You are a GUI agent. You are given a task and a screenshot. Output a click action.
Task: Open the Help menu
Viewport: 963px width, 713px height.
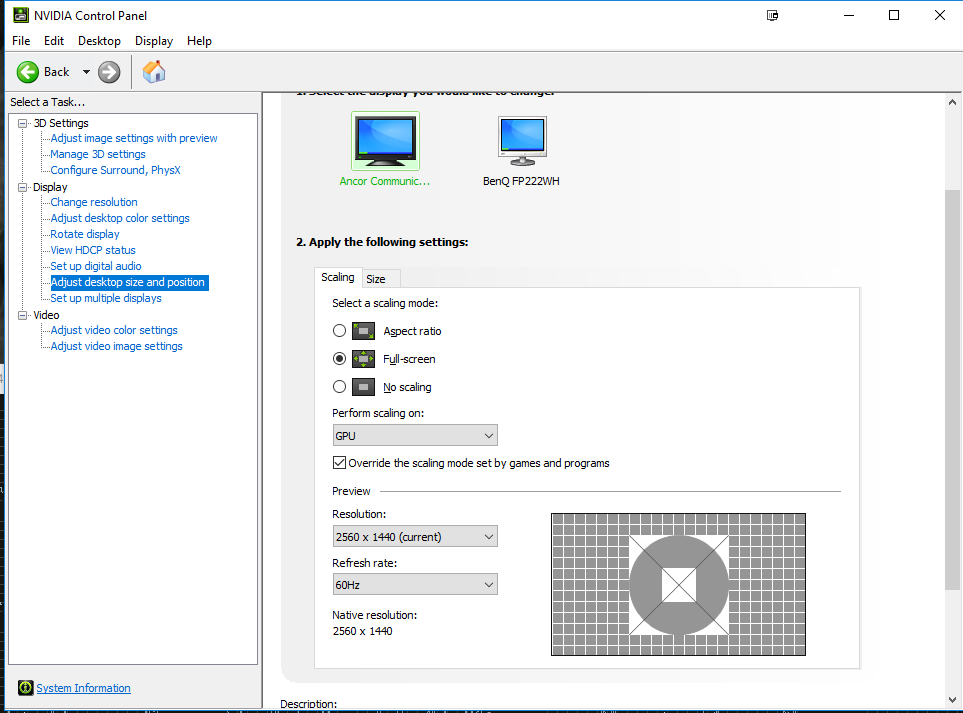200,41
